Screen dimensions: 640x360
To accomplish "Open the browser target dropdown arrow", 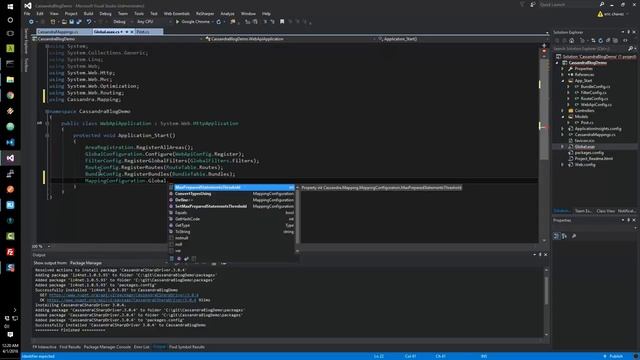I will pos(213,22).
